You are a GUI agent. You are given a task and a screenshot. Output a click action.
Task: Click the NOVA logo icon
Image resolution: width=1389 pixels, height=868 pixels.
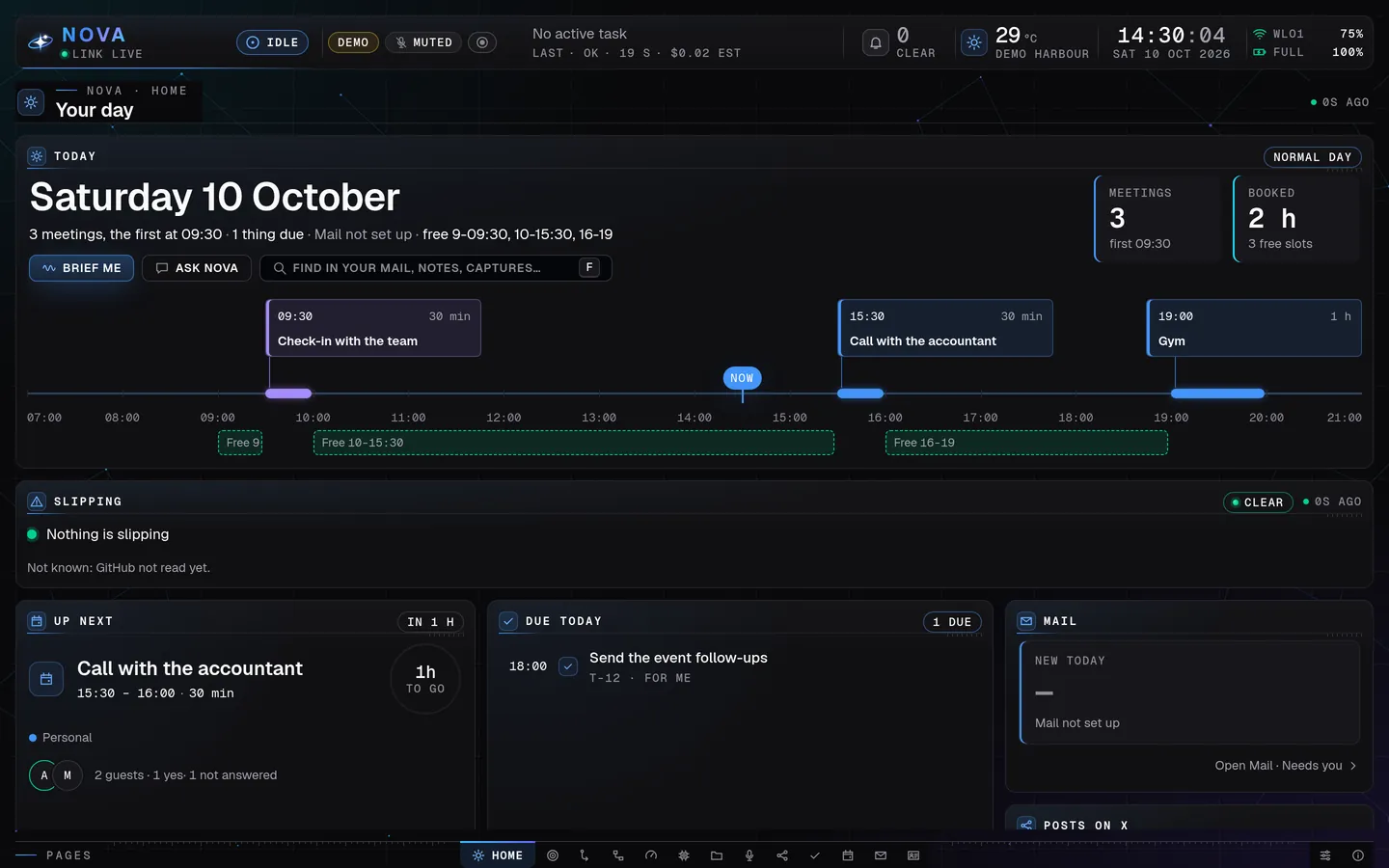point(41,42)
